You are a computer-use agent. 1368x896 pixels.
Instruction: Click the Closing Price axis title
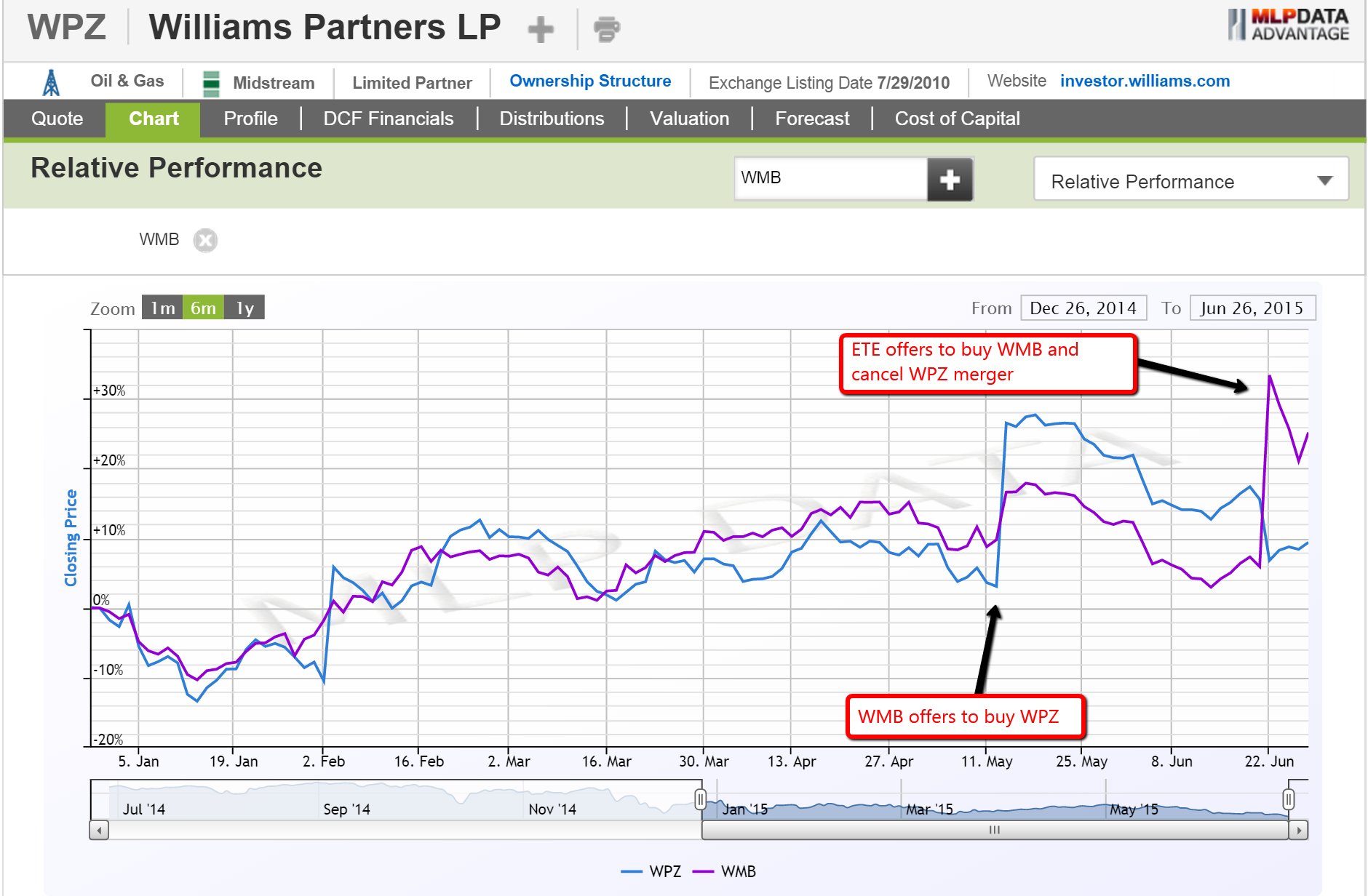(71, 538)
